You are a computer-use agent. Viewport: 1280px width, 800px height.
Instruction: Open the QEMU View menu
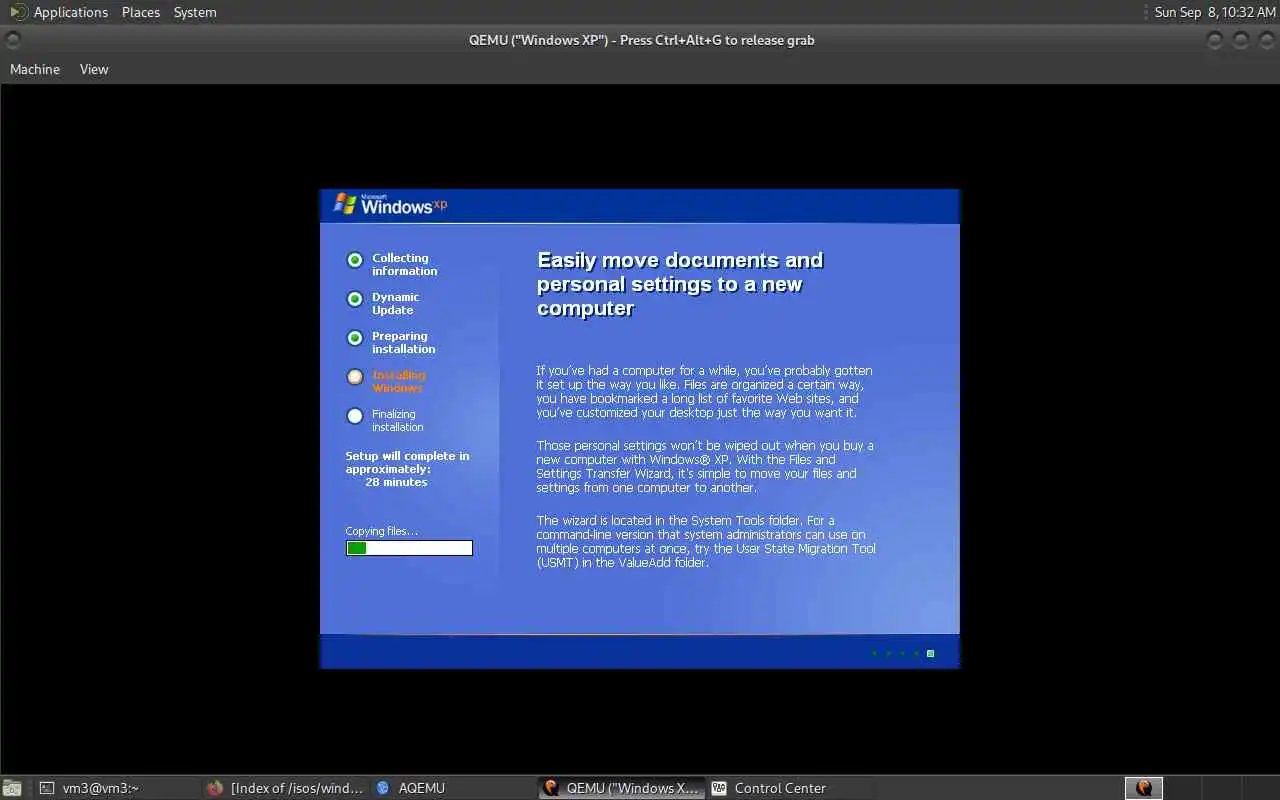[94, 69]
